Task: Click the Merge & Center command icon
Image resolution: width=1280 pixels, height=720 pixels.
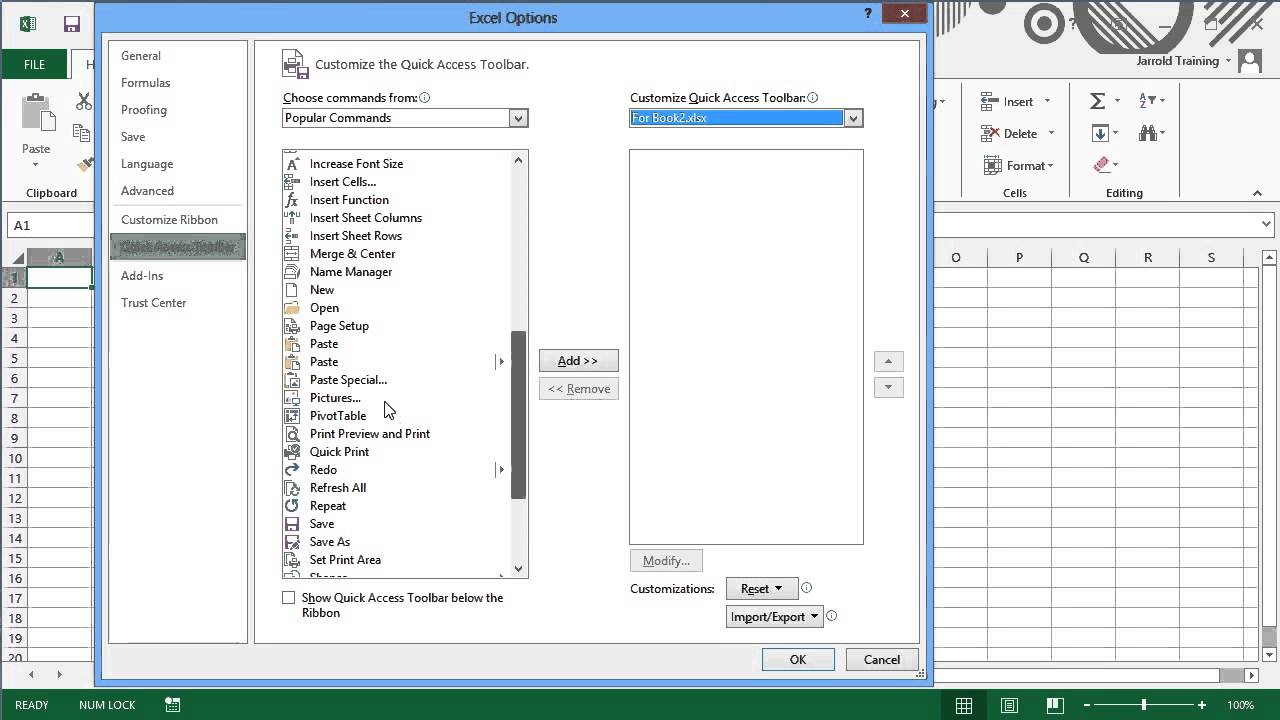Action: coord(292,254)
